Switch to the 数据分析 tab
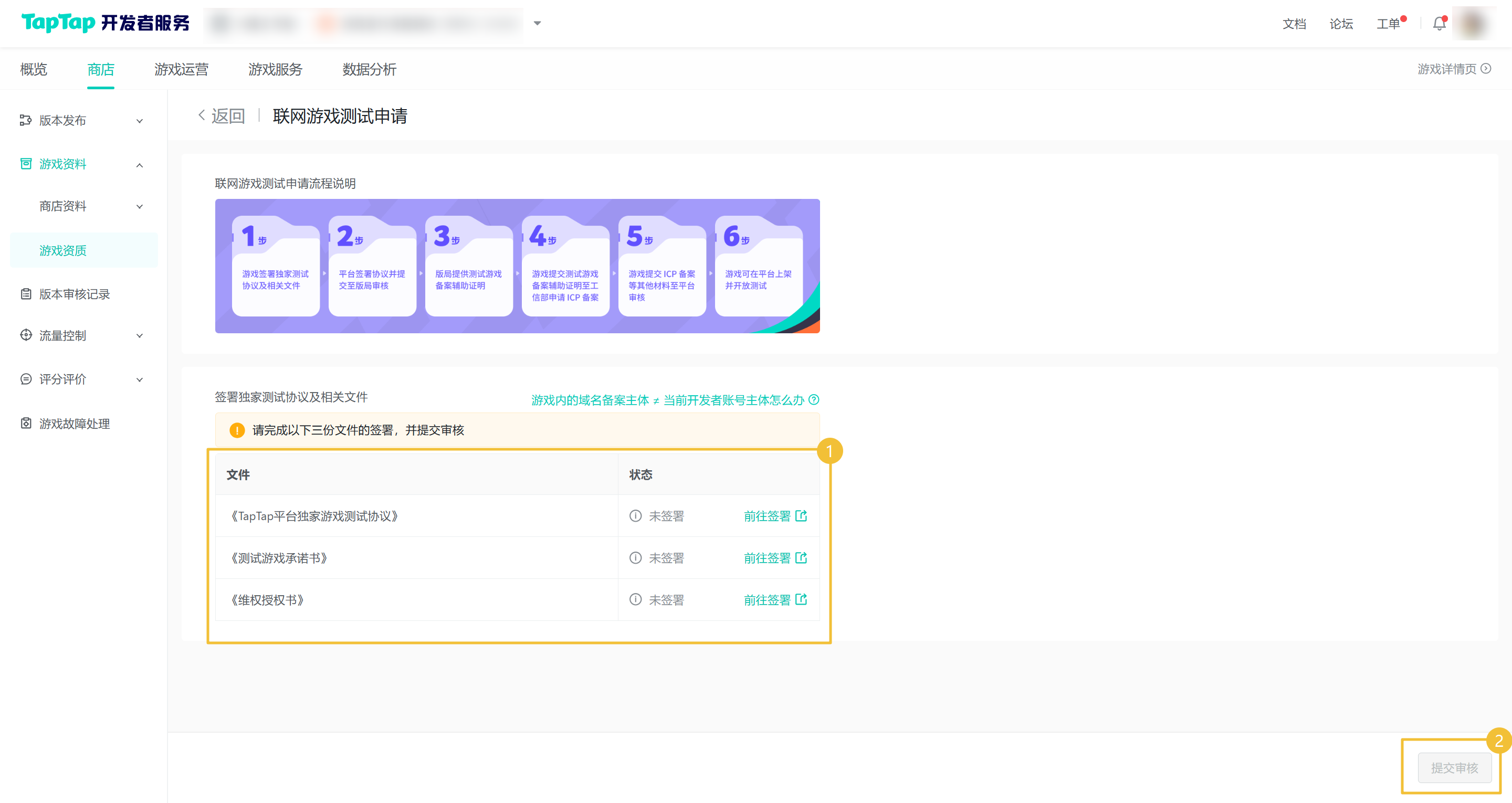 coord(369,69)
